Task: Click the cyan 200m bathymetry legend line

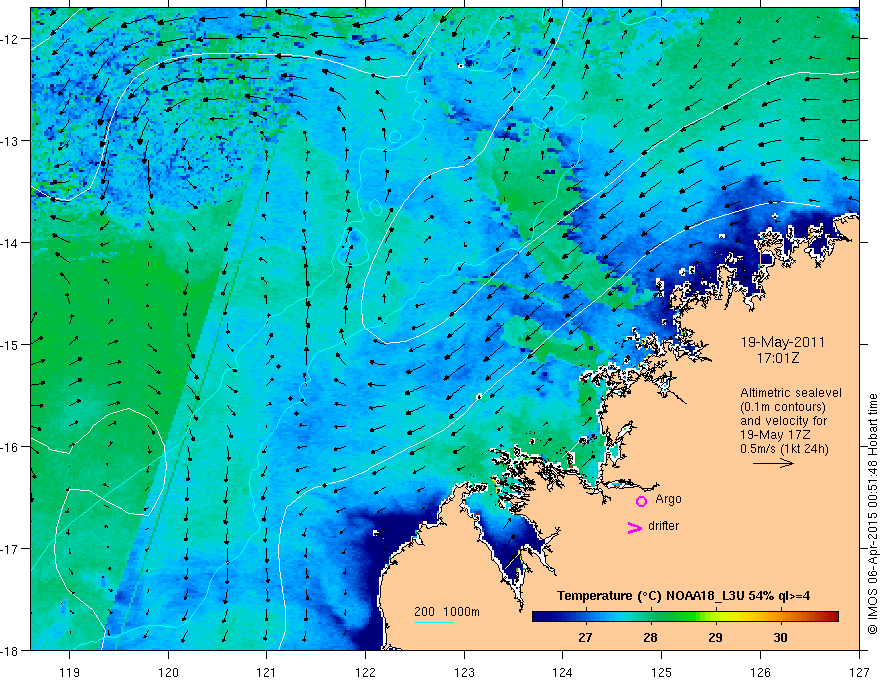Action: 434,622
